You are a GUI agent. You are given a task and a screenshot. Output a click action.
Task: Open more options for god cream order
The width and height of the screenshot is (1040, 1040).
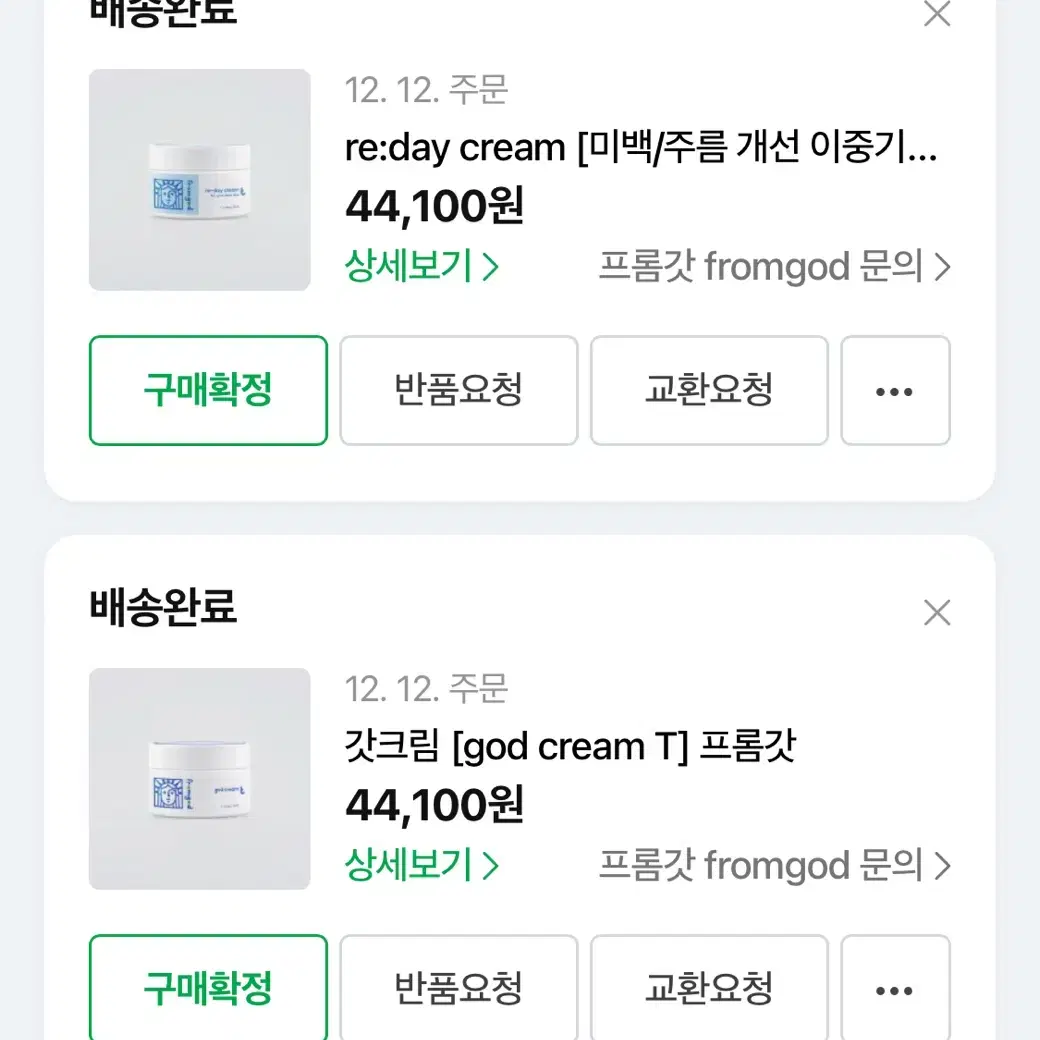point(895,988)
